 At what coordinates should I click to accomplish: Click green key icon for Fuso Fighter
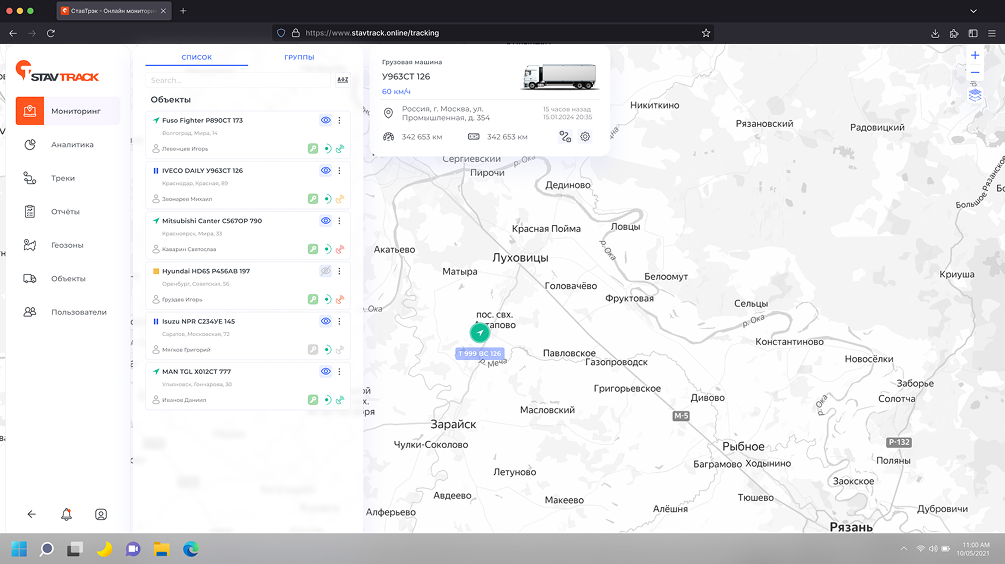point(313,148)
